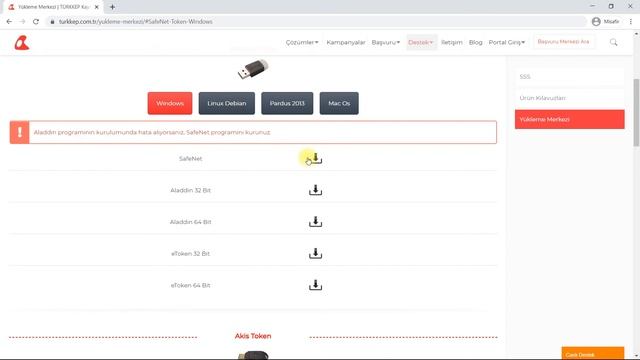Open Ürün Kılavuzları in the sidebar
The height and width of the screenshot is (360, 640).
coord(569,98)
